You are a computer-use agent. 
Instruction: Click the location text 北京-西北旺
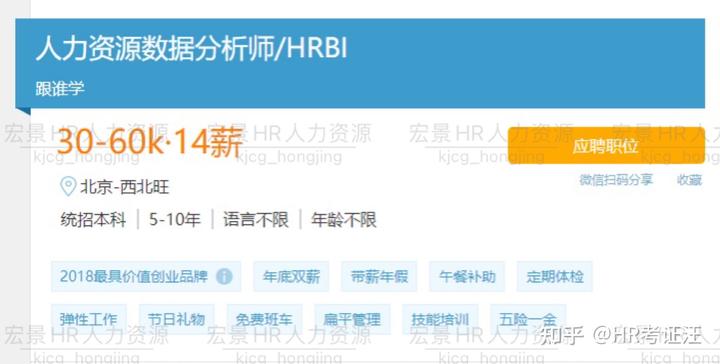[x=124, y=187]
